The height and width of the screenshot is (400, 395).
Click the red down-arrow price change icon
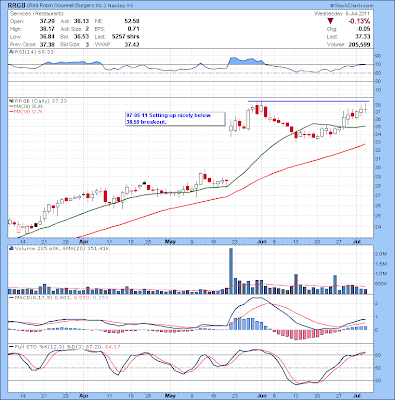[330, 21]
